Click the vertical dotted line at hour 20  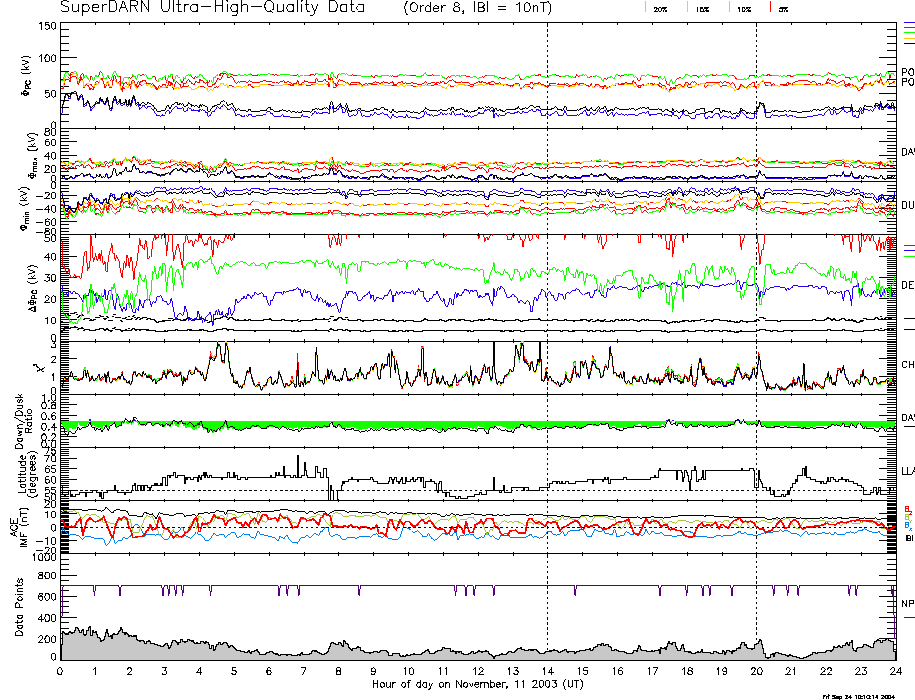click(757, 300)
